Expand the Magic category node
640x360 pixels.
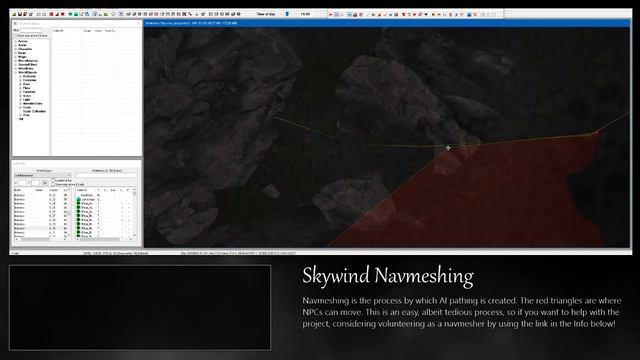[16, 57]
